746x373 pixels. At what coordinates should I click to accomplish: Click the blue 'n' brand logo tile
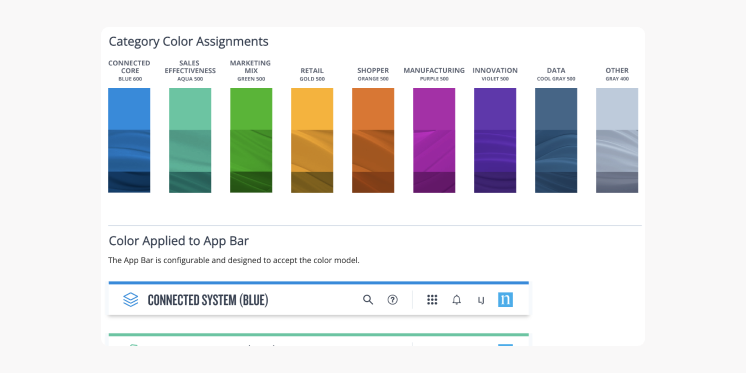point(505,300)
